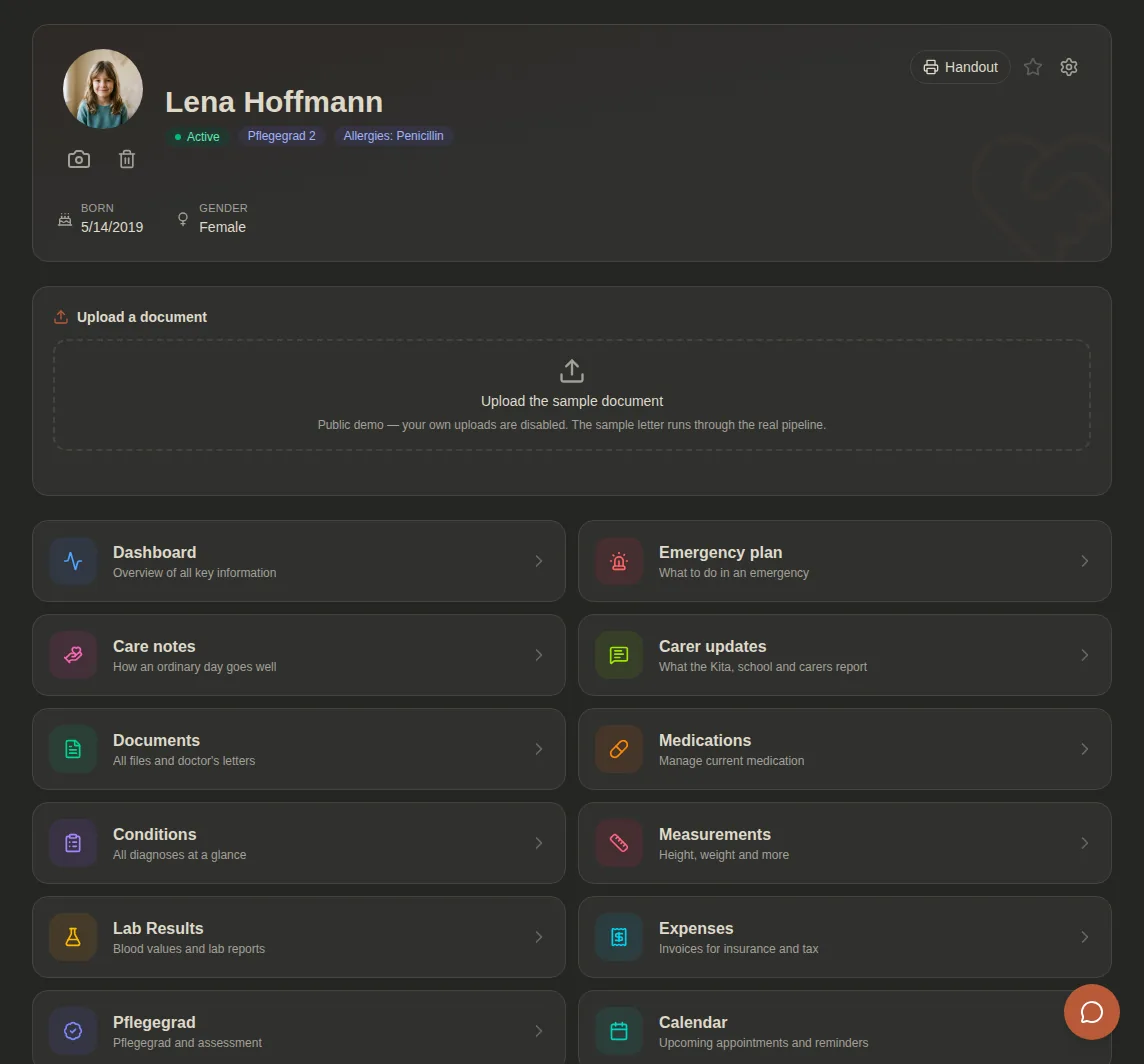Click the Active status badge

tap(197, 137)
